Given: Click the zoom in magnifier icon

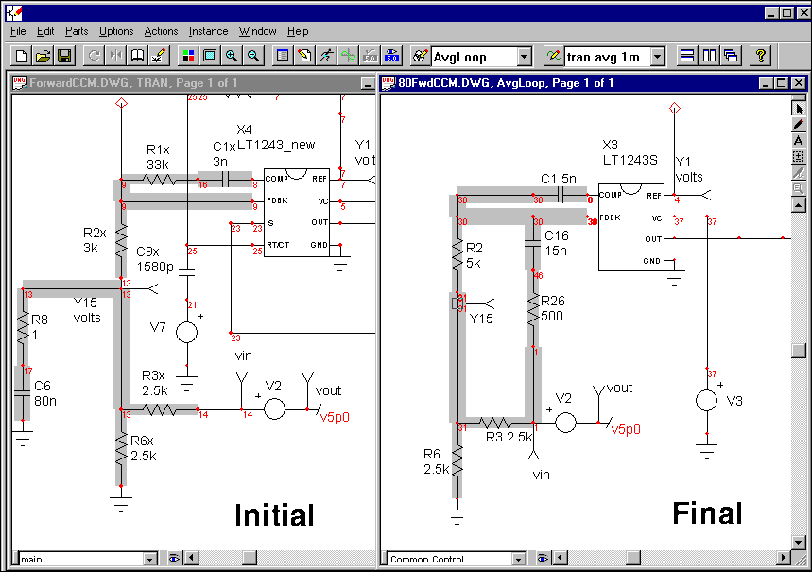Looking at the screenshot, I should tap(232, 56).
